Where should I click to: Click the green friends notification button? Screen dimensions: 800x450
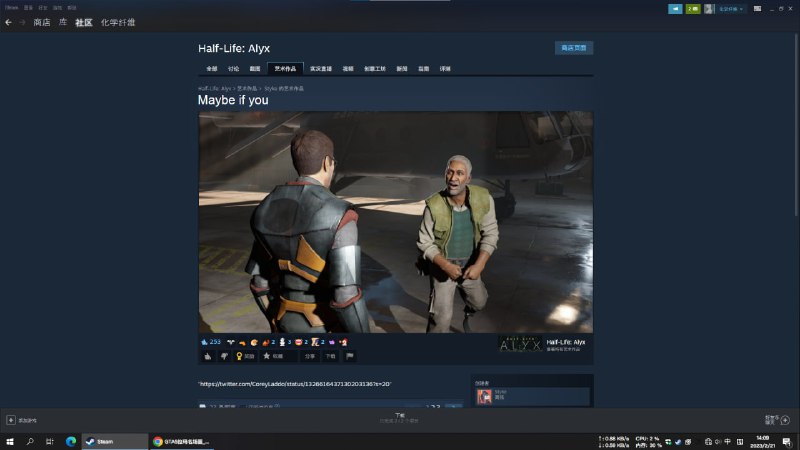click(x=693, y=9)
